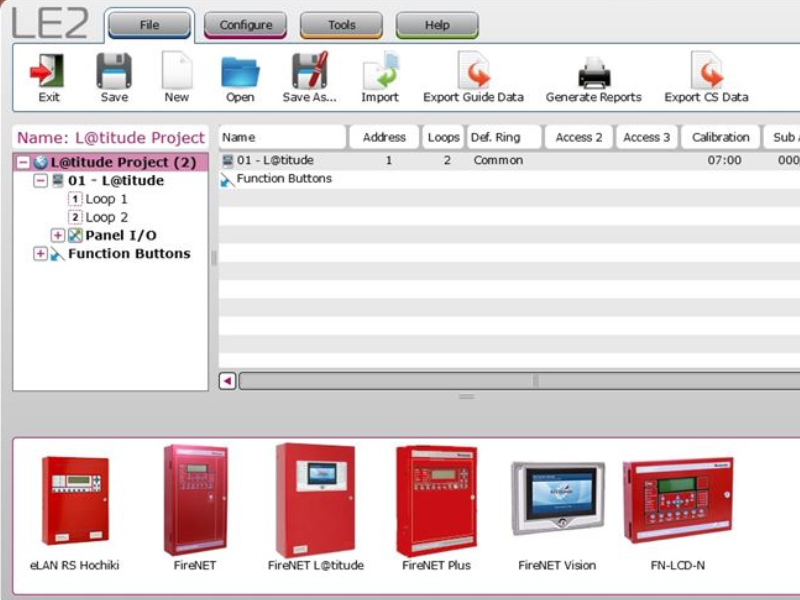Select the FireNET L@titude panel image
This screenshot has width=800, height=600.
tap(315, 500)
